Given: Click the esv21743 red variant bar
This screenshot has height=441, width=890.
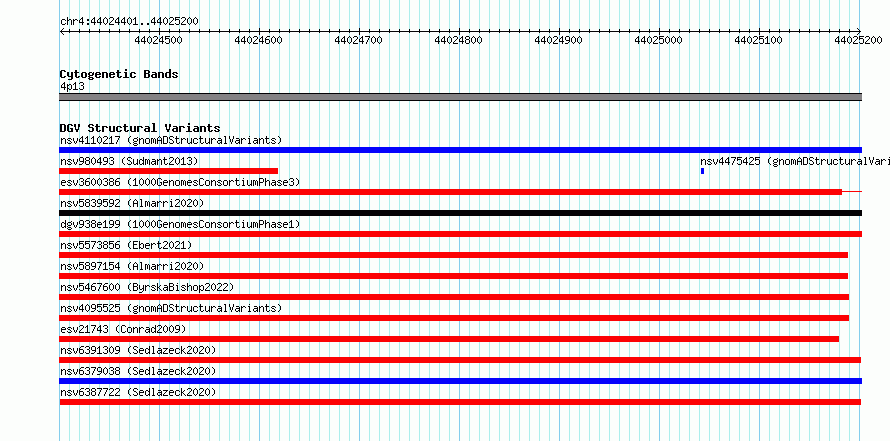Looking at the screenshot, I should tap(449, 339).
